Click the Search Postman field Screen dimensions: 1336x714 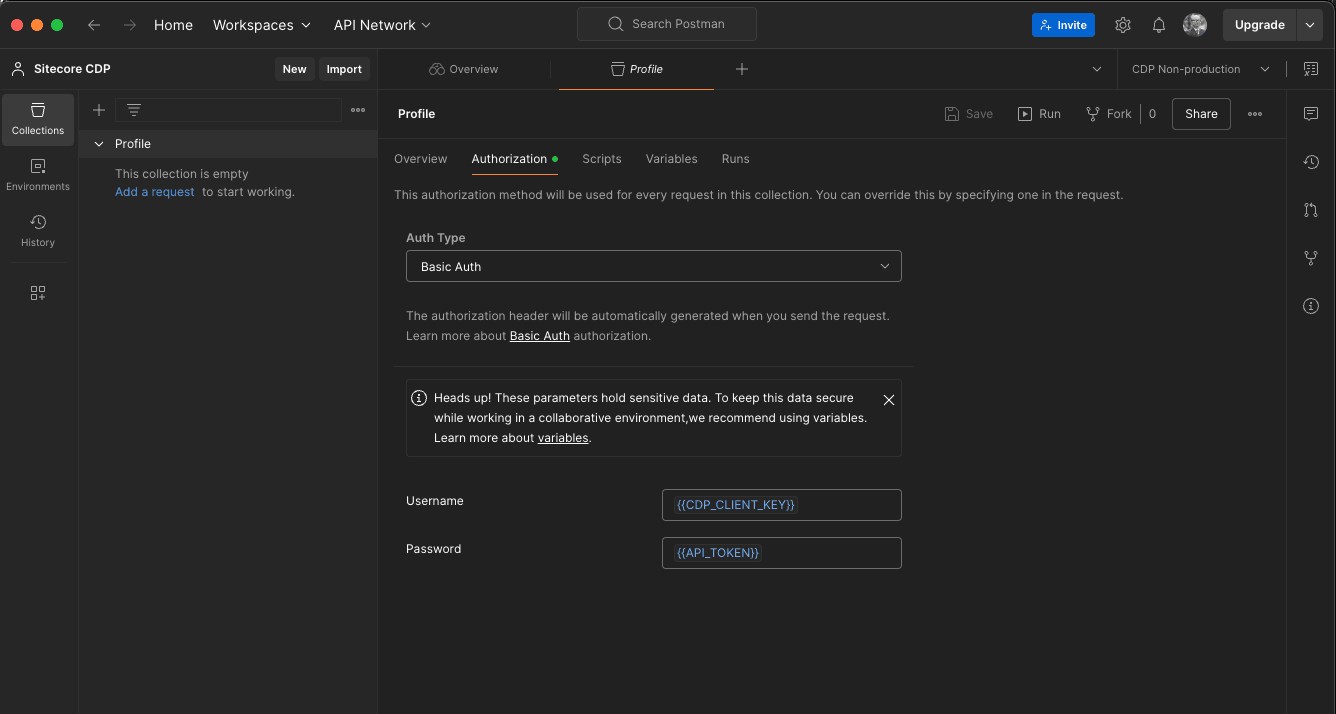point(667,24)
